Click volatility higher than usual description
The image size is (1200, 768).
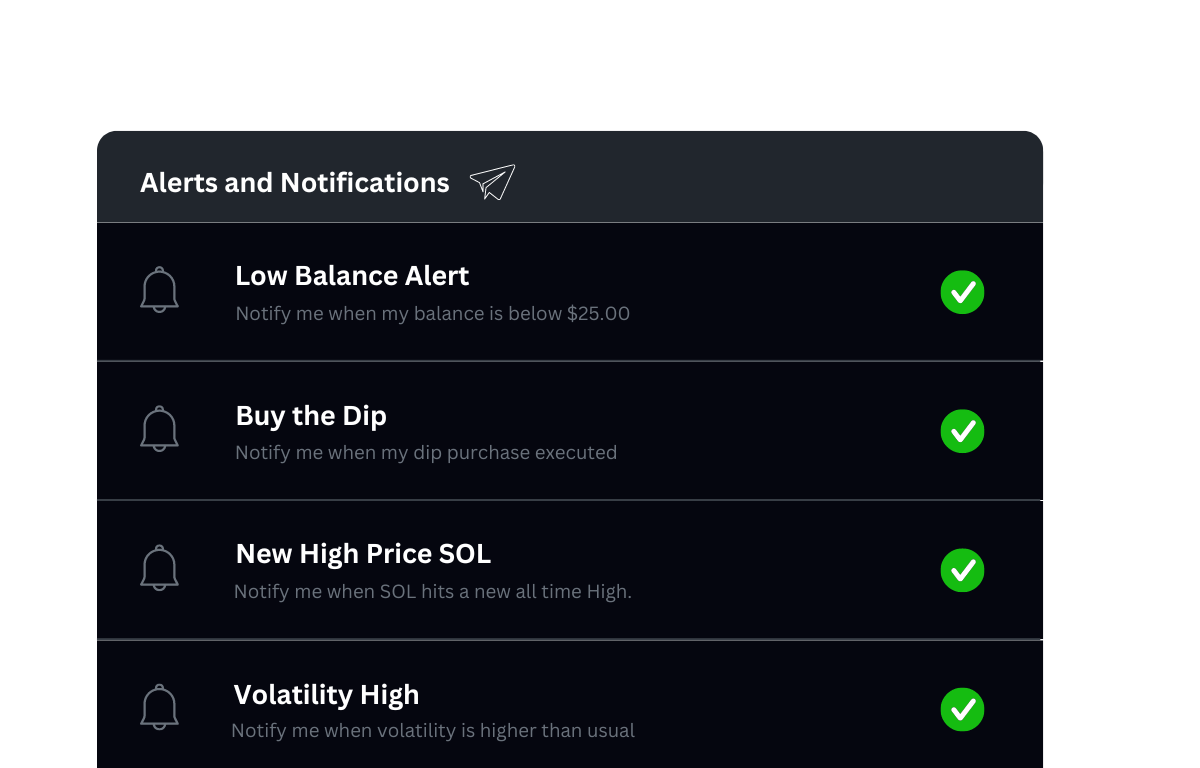coord(432,730)
